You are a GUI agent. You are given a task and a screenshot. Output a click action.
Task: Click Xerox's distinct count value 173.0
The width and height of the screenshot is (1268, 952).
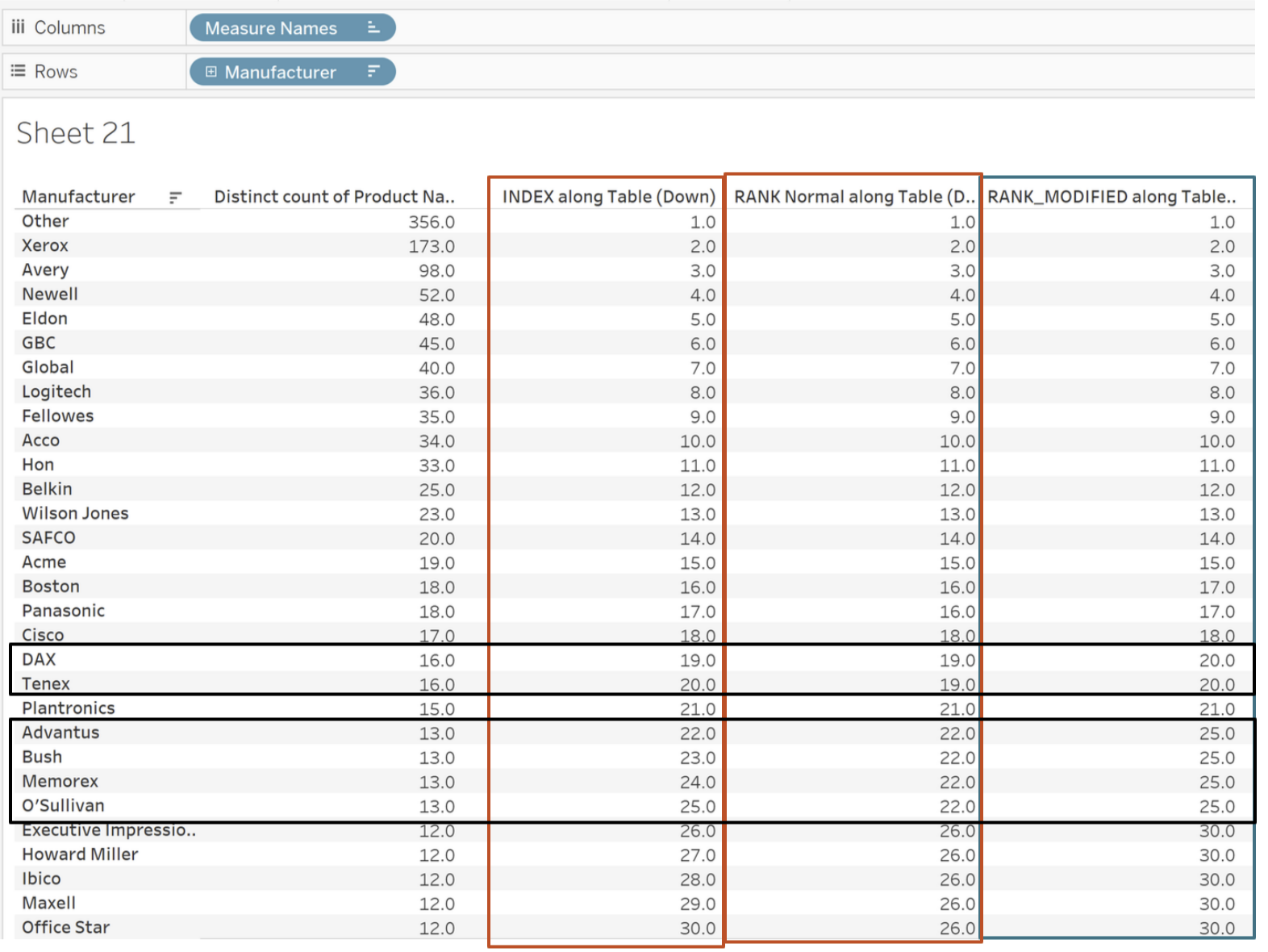(432, 246)
